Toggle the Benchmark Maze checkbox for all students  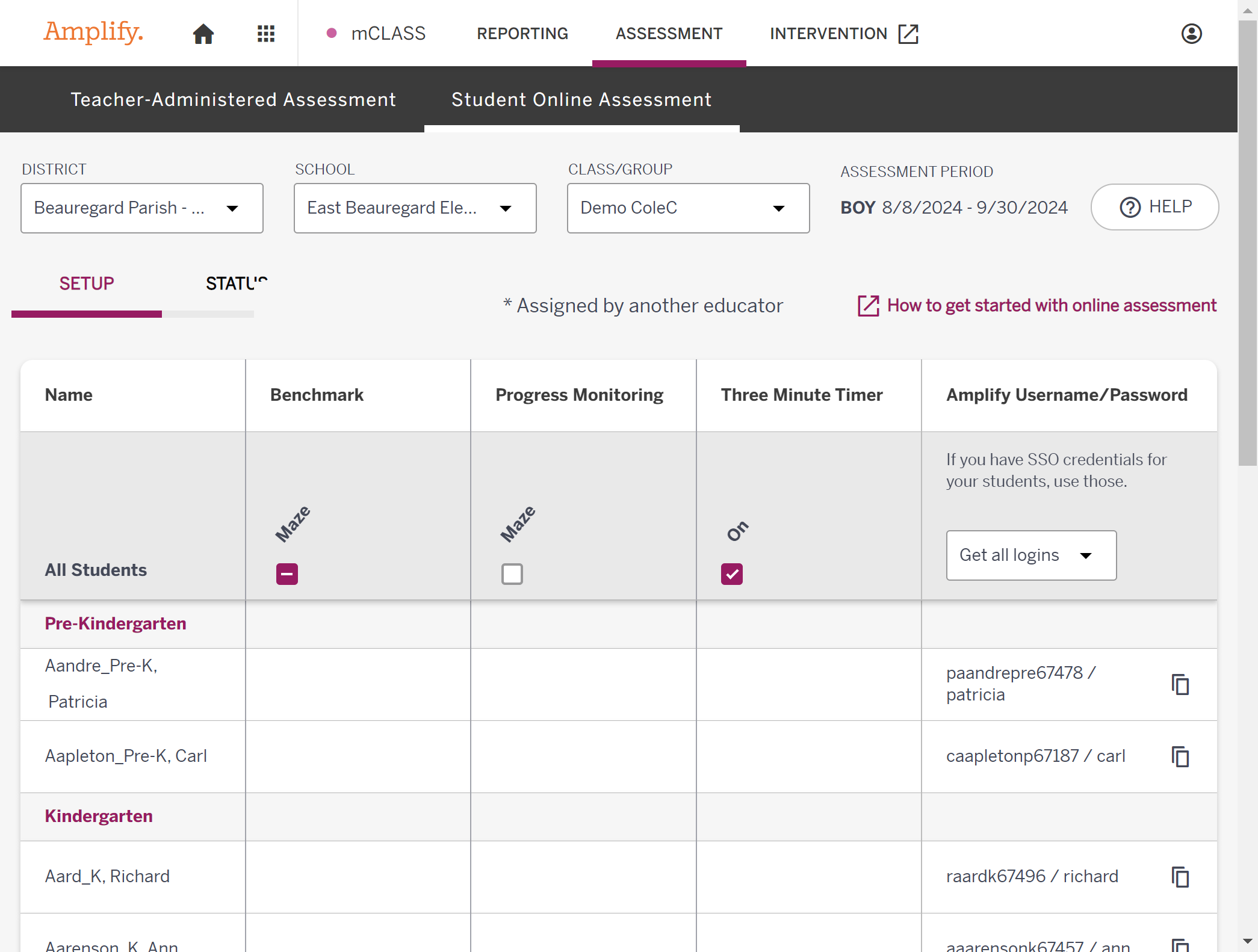[287, 574]
